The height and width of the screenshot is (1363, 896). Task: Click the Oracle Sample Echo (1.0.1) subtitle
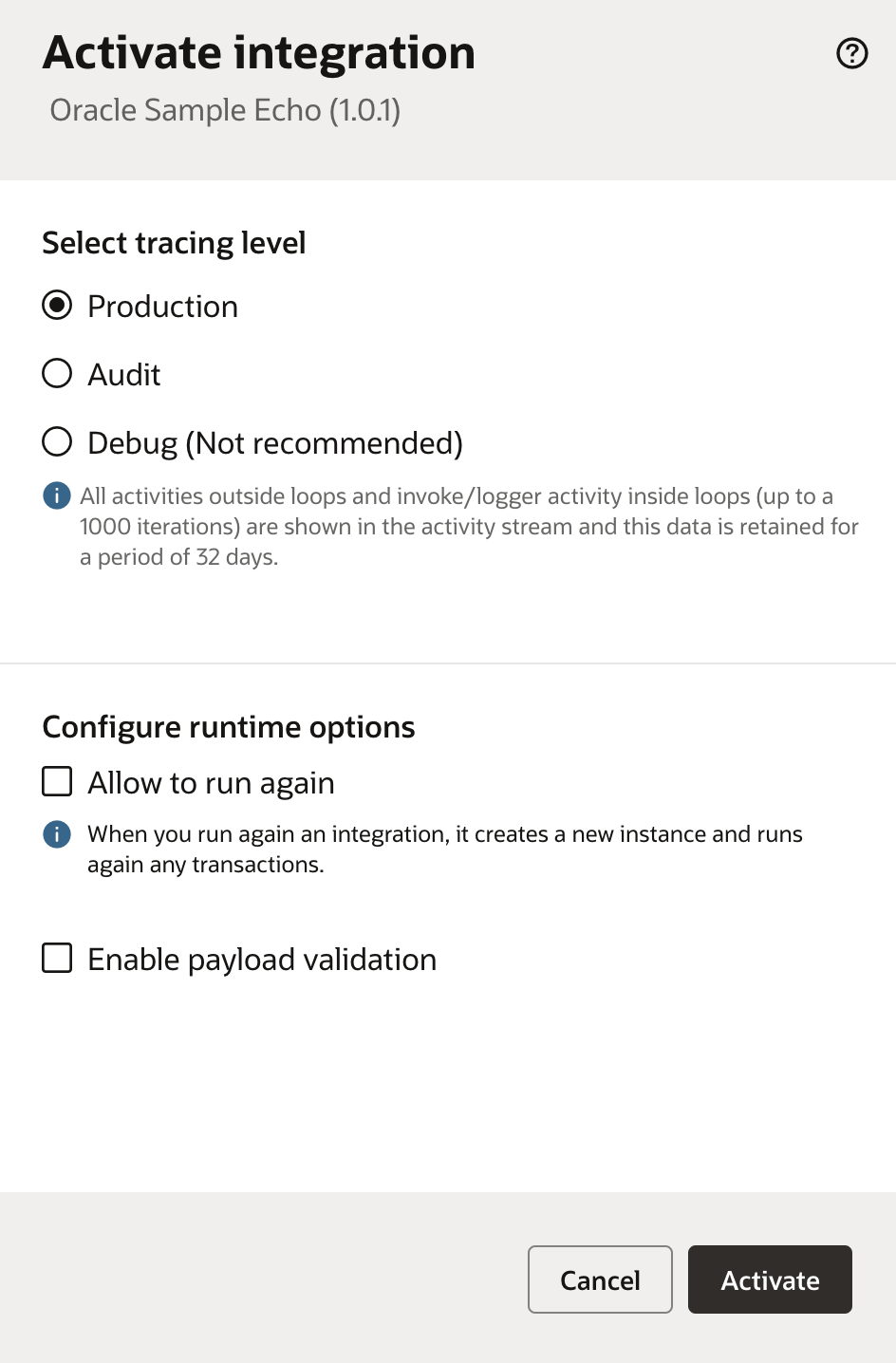[225, 110]
